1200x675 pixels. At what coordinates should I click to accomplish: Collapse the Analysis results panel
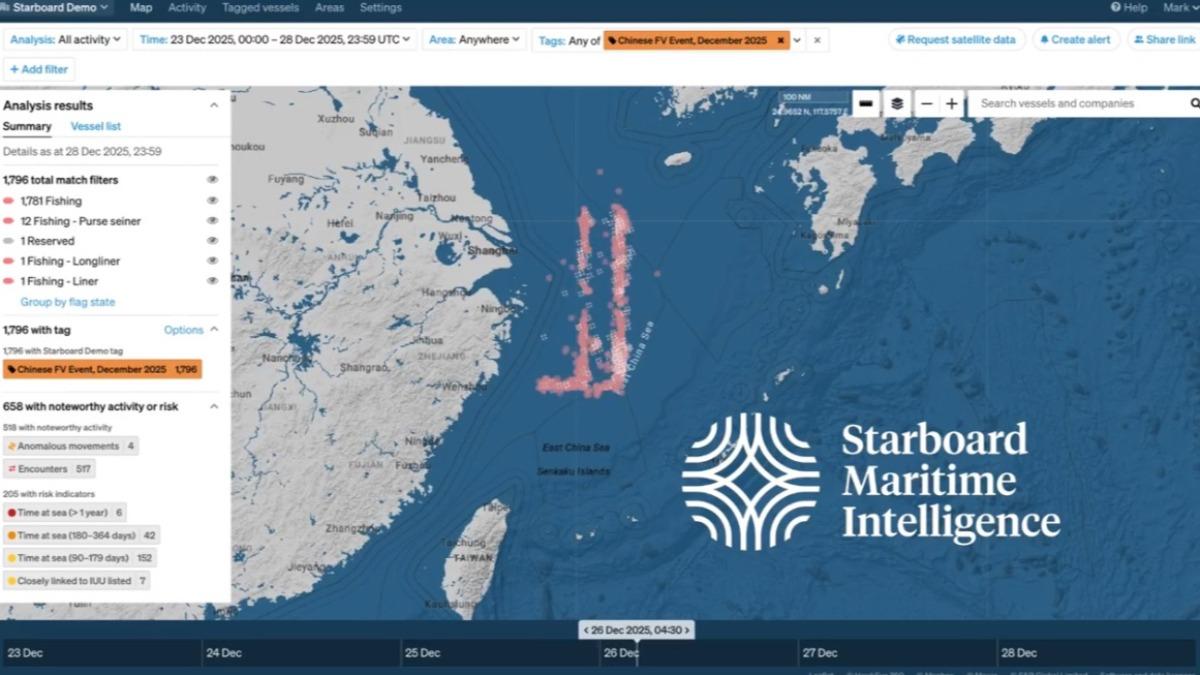[x=213, y=105]
